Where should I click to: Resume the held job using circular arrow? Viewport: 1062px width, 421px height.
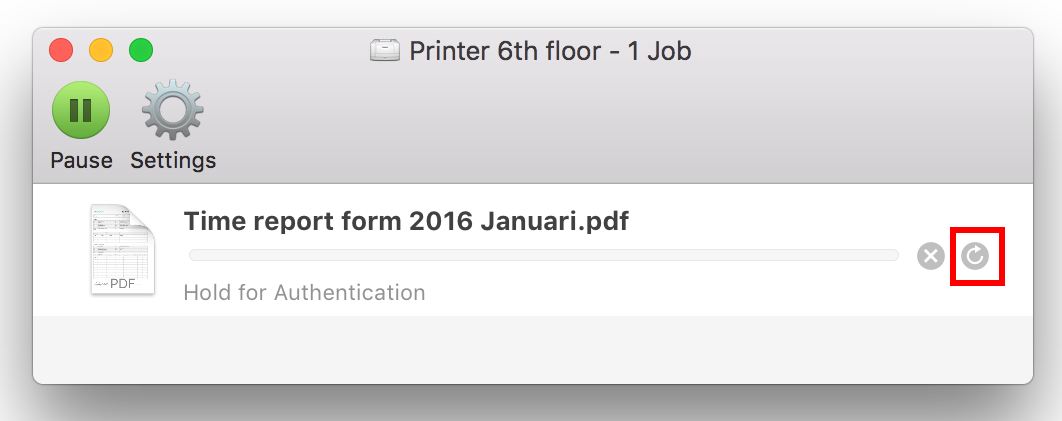click(975, 256)
